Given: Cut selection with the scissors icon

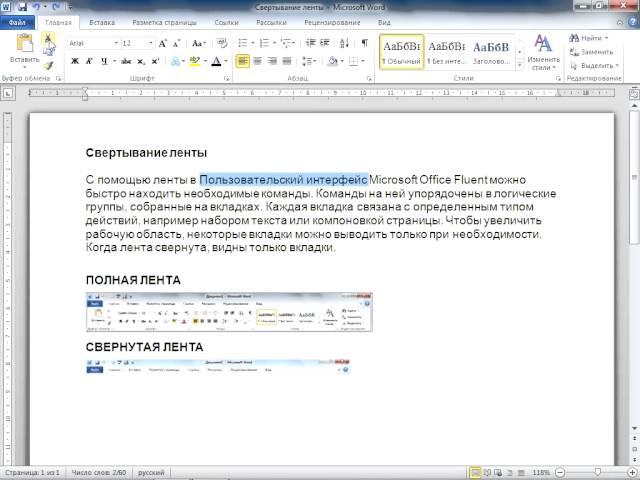Looking at the screenshot, I should [x=48, y=38].
